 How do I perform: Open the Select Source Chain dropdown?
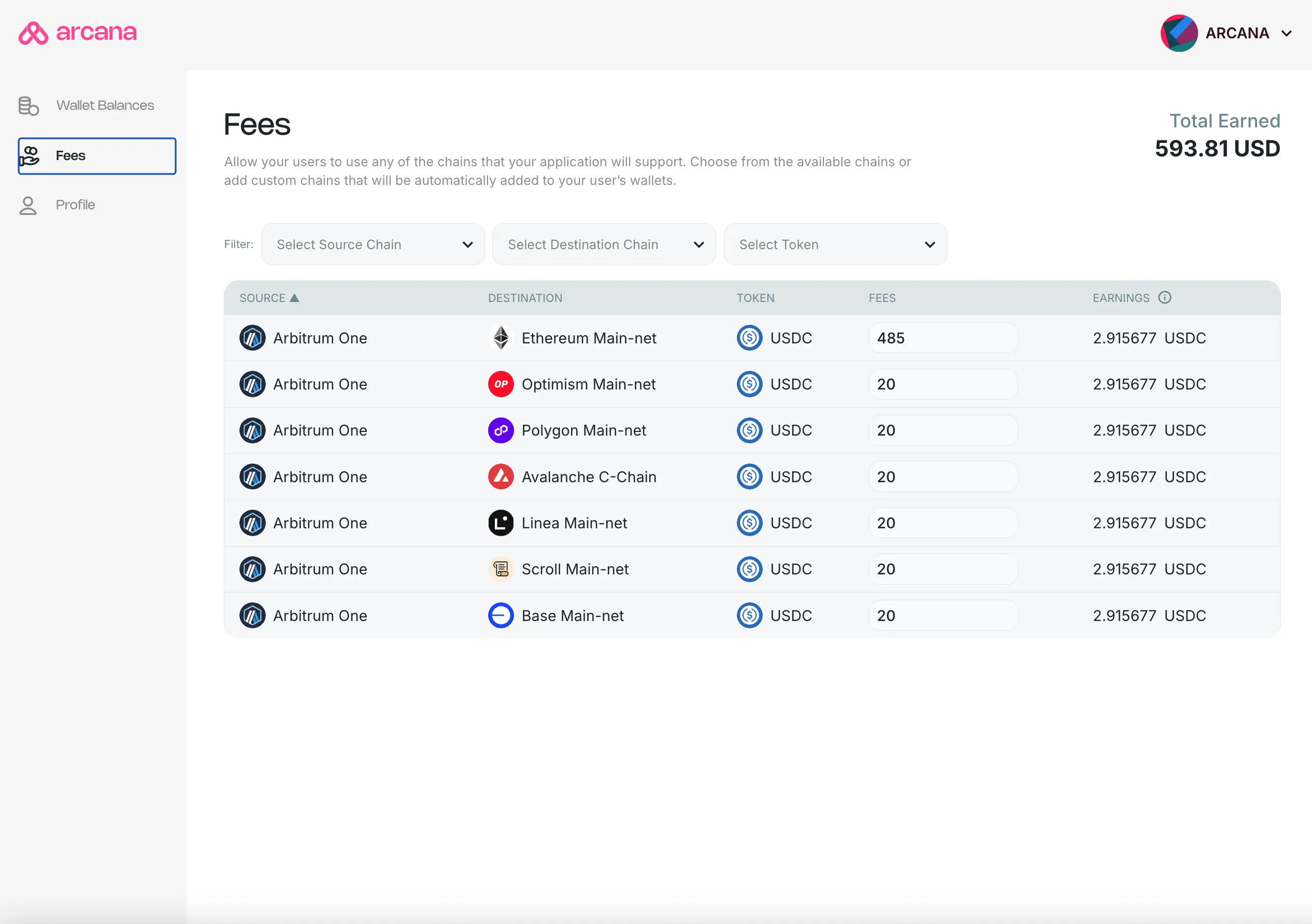[373, 244]
